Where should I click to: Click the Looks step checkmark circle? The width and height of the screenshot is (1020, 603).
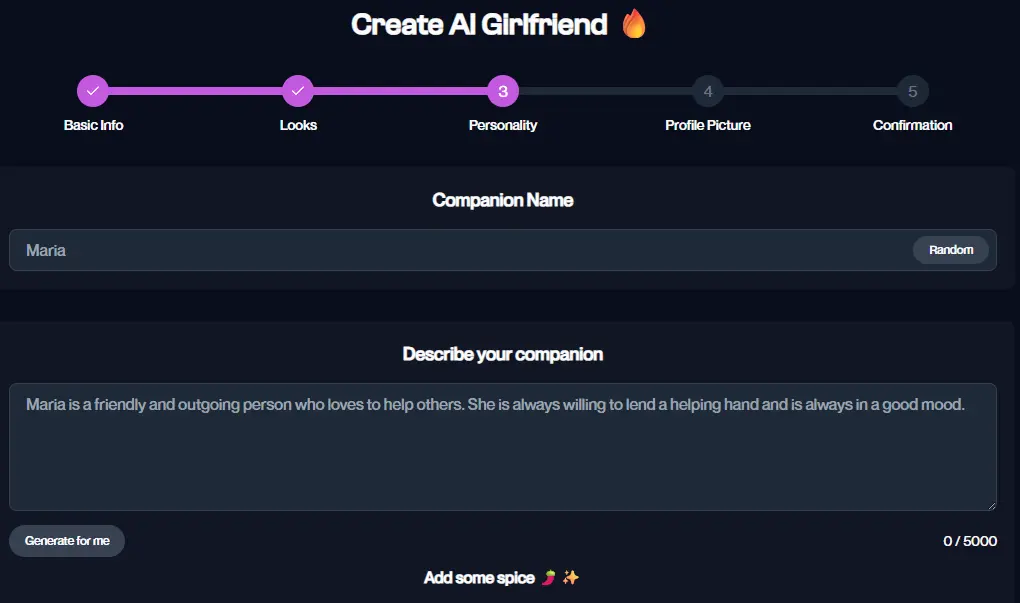click(298, 91)
